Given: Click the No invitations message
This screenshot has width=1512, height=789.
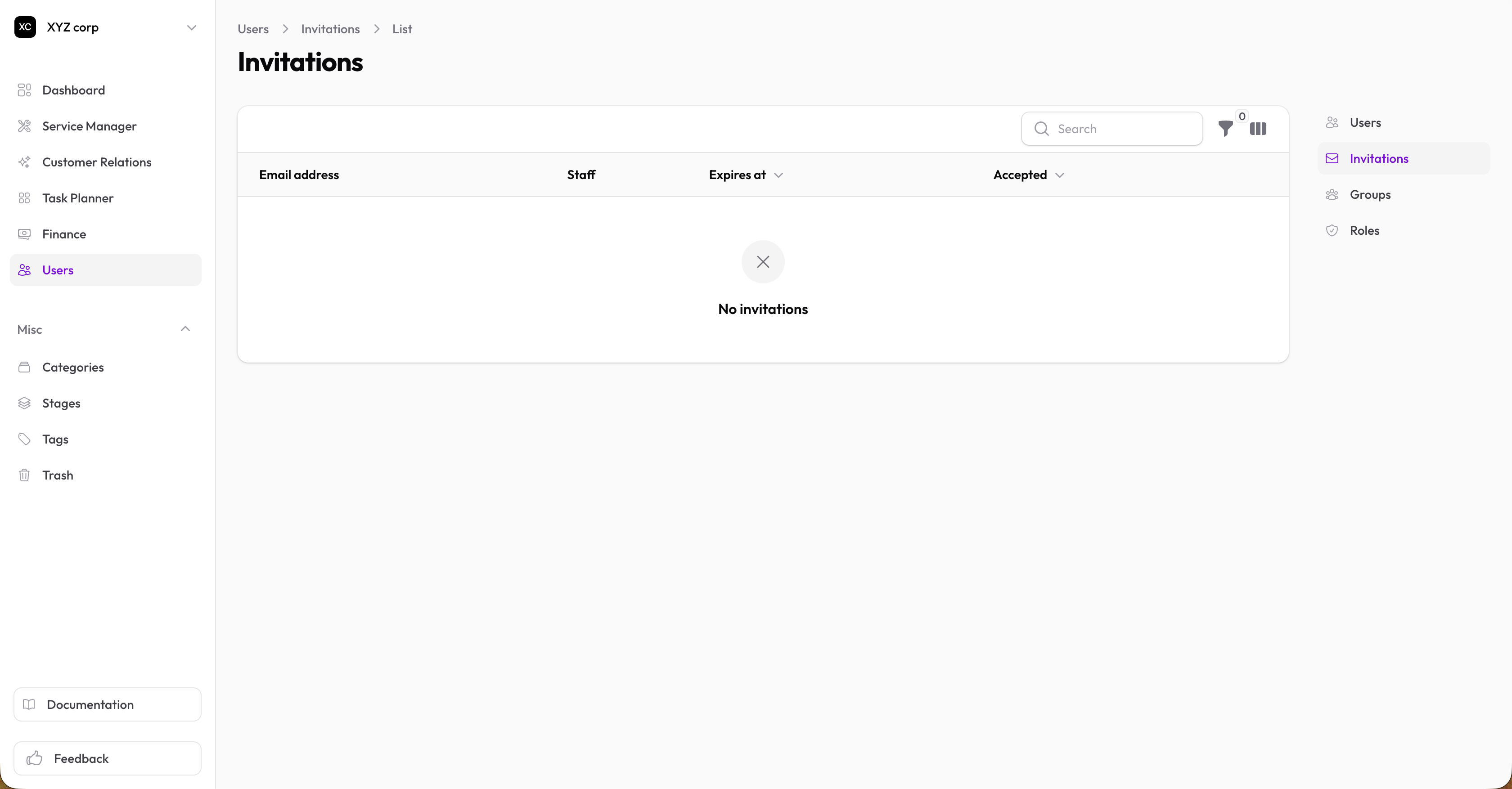Looking at the screenshot, I should [763, 309].
